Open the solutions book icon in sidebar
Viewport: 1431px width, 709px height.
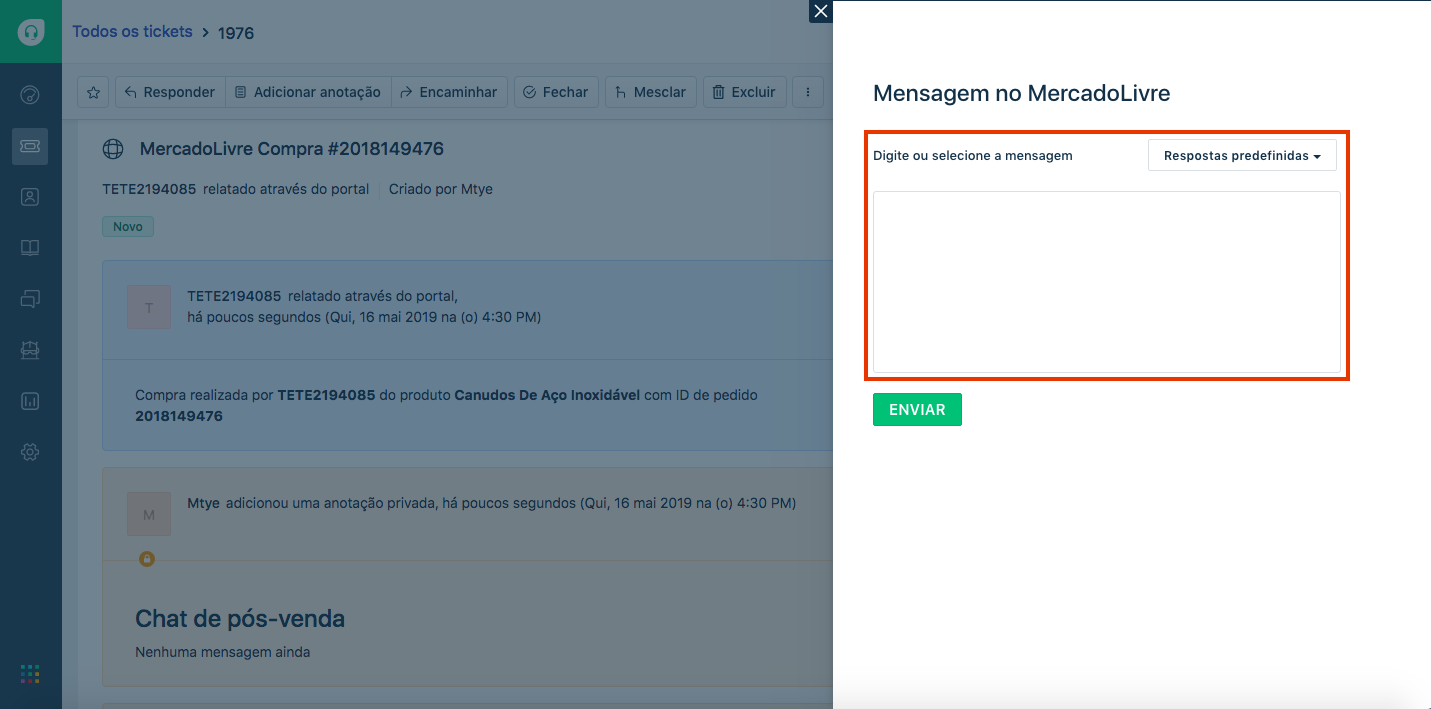pos(30,248)
